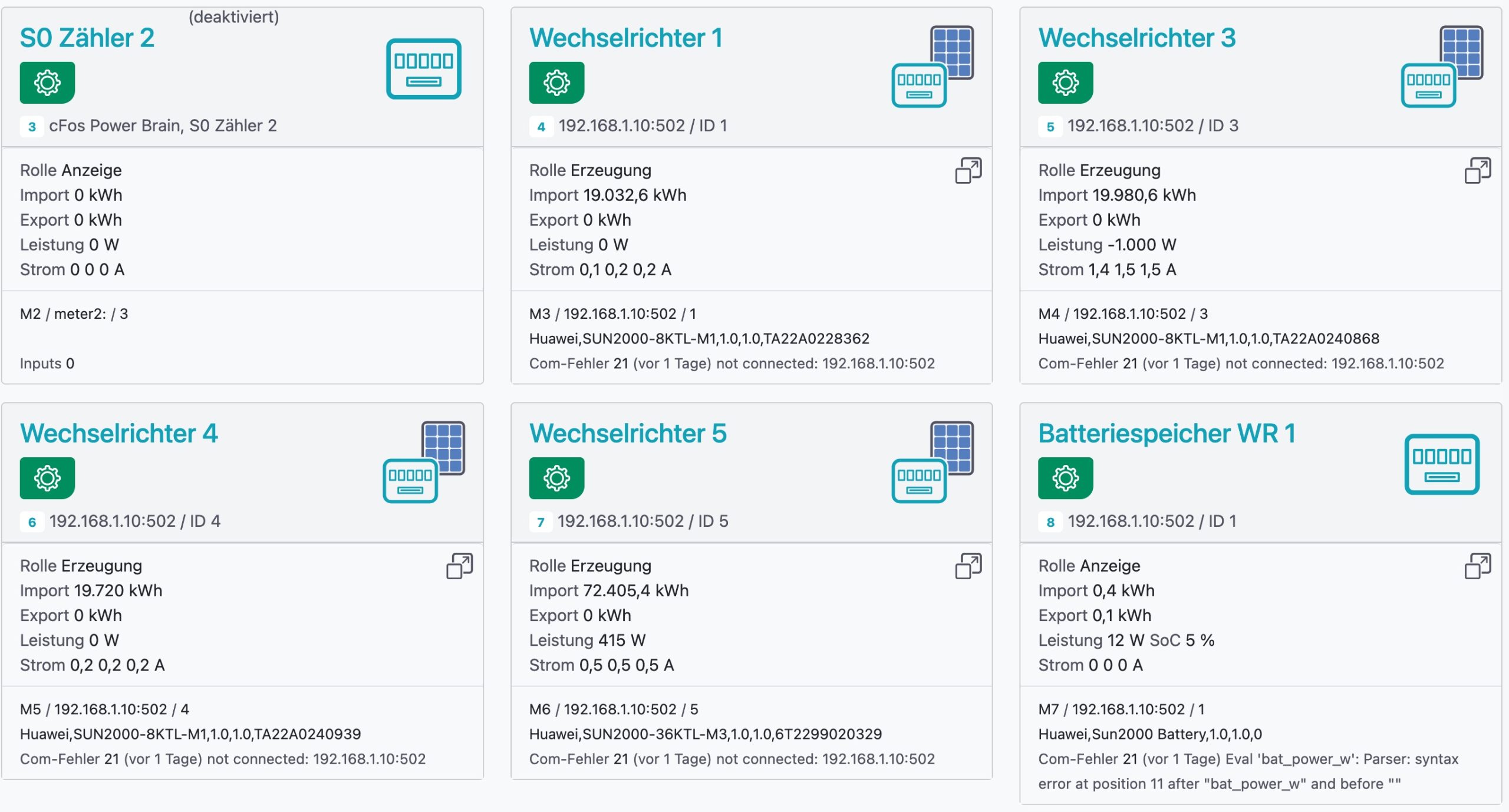Viewport: 1509px width, 812px height.
Task: Click Wechselrichter 3 green gear button
Action: tap(1065, 82)
